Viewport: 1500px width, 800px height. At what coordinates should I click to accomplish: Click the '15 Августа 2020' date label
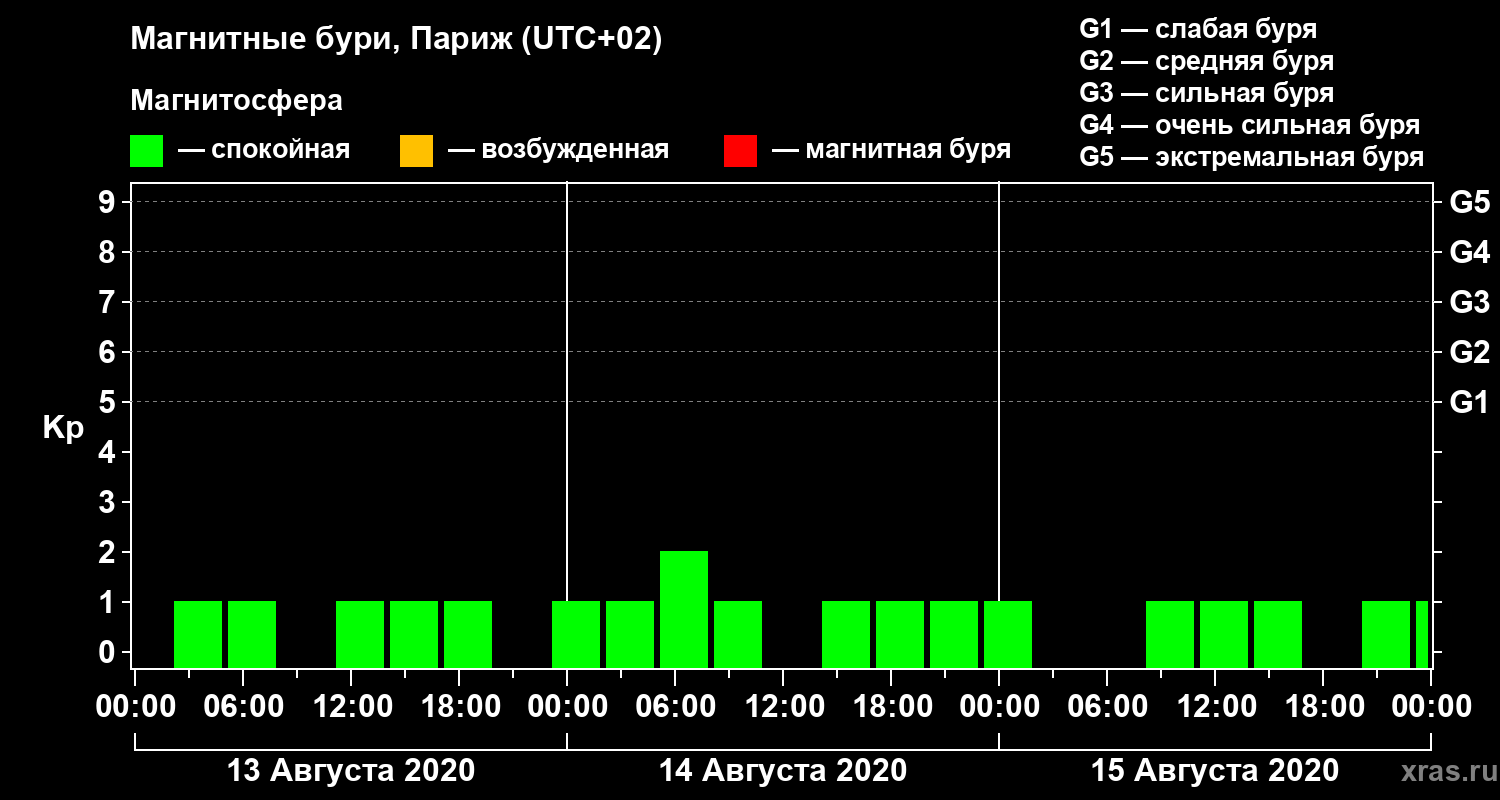[1215, 771]
